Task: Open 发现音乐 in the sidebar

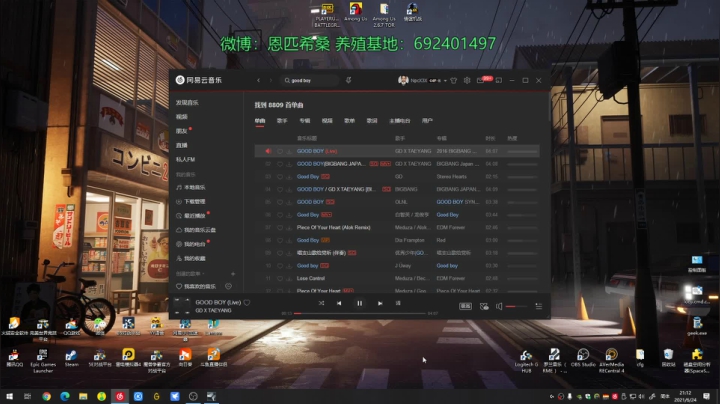Action: 187,103
